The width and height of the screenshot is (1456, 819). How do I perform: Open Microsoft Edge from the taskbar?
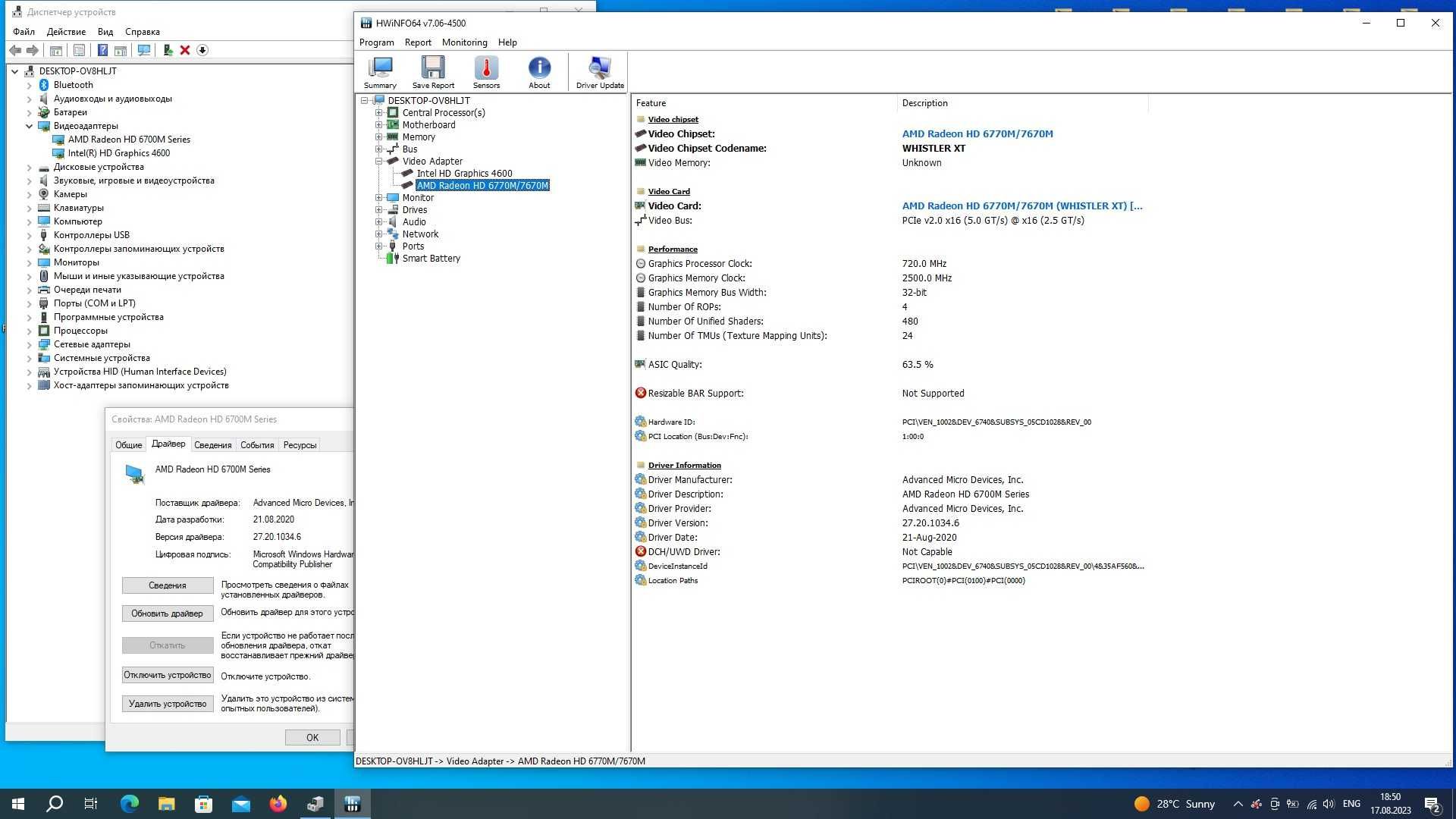130,804
